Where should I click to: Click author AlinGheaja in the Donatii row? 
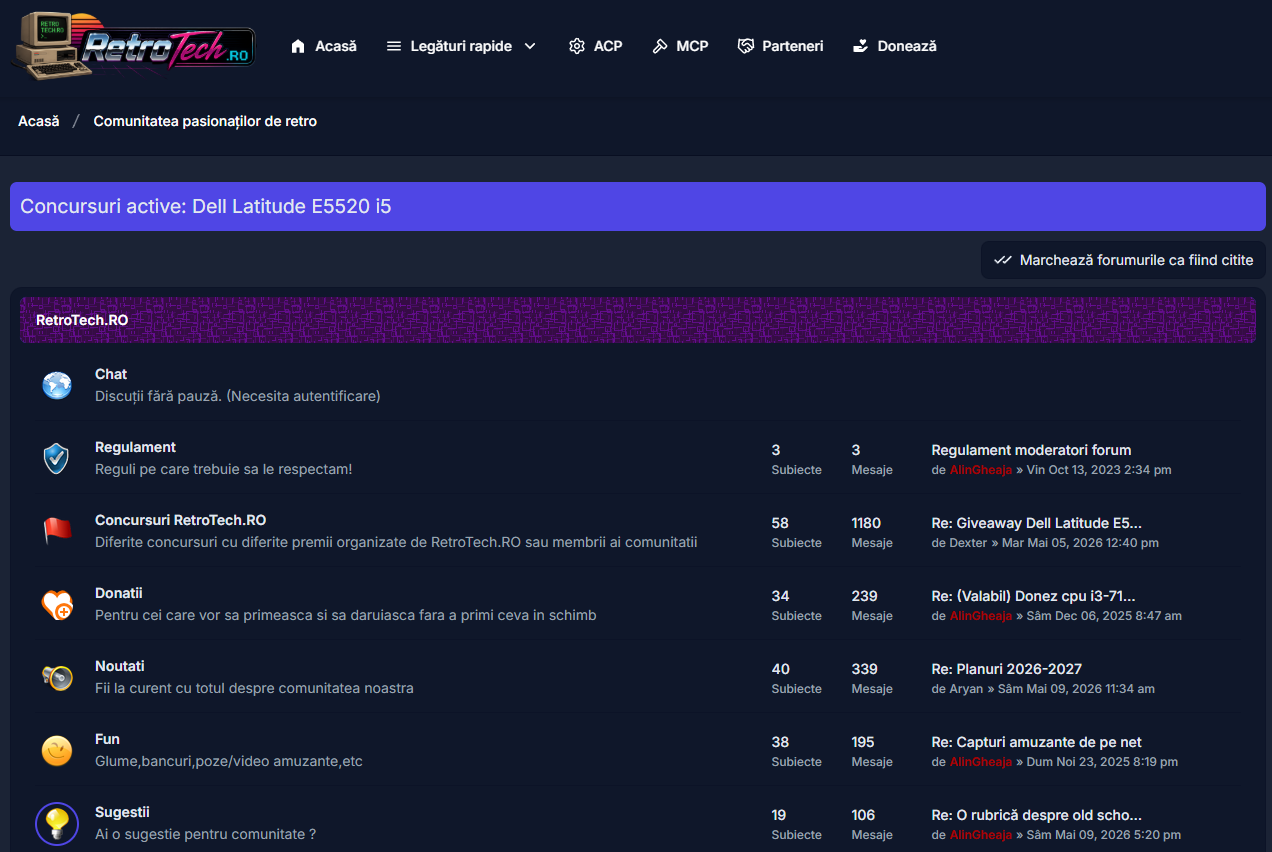[981, 616]
